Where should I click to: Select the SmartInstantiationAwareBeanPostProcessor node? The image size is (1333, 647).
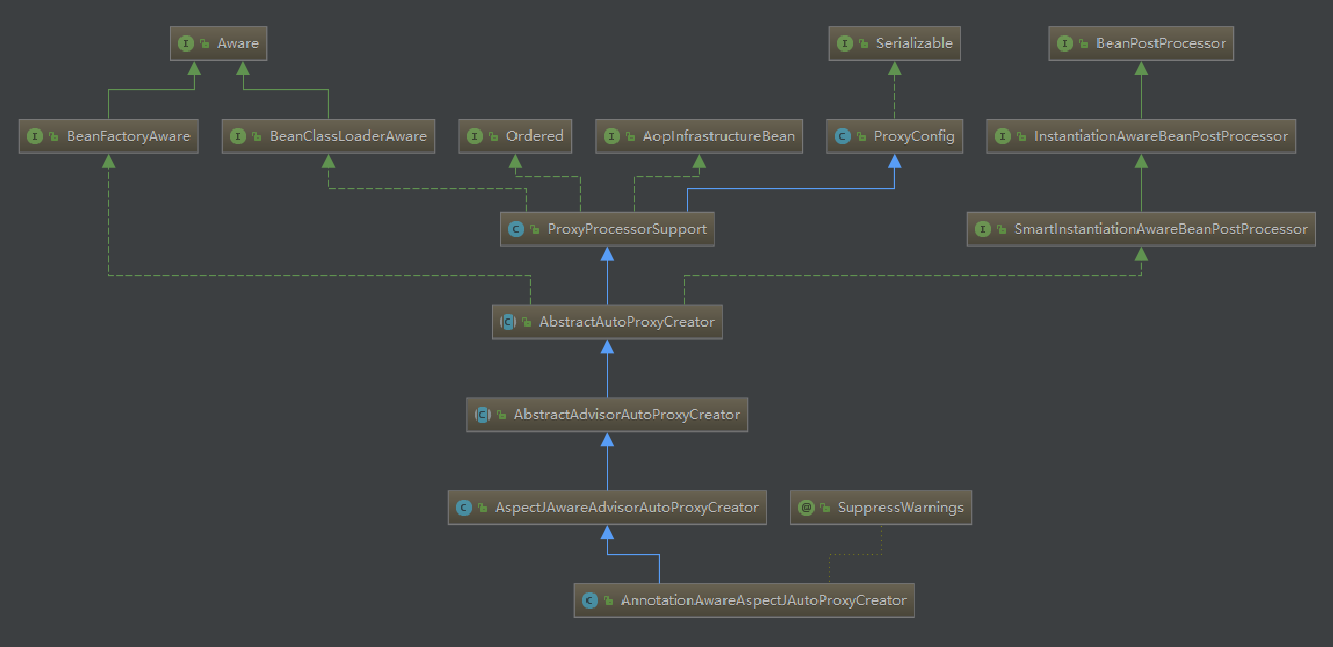coord(1142,229)
